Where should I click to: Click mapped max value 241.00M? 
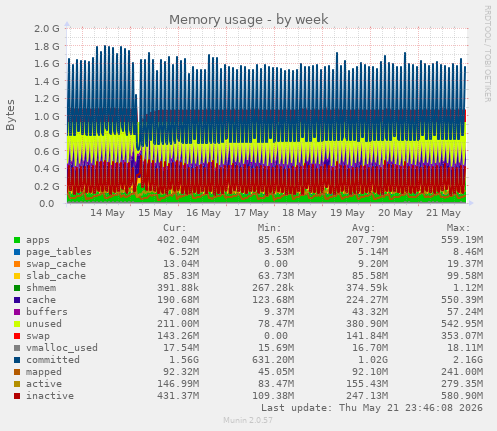coord(462,372)
